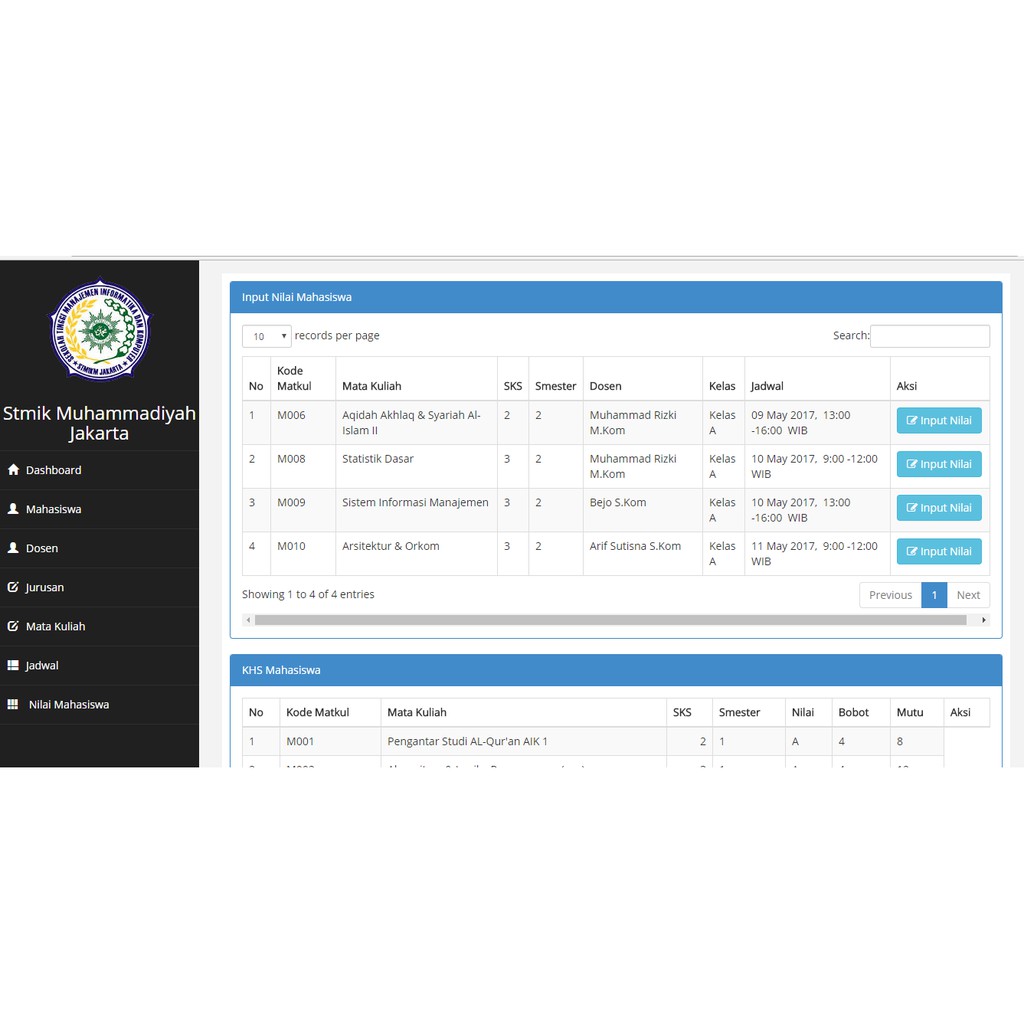The image size is (1024, 1024).
Task: Go to the Next page
Action: pyautogui.click(x=967, y=595)
